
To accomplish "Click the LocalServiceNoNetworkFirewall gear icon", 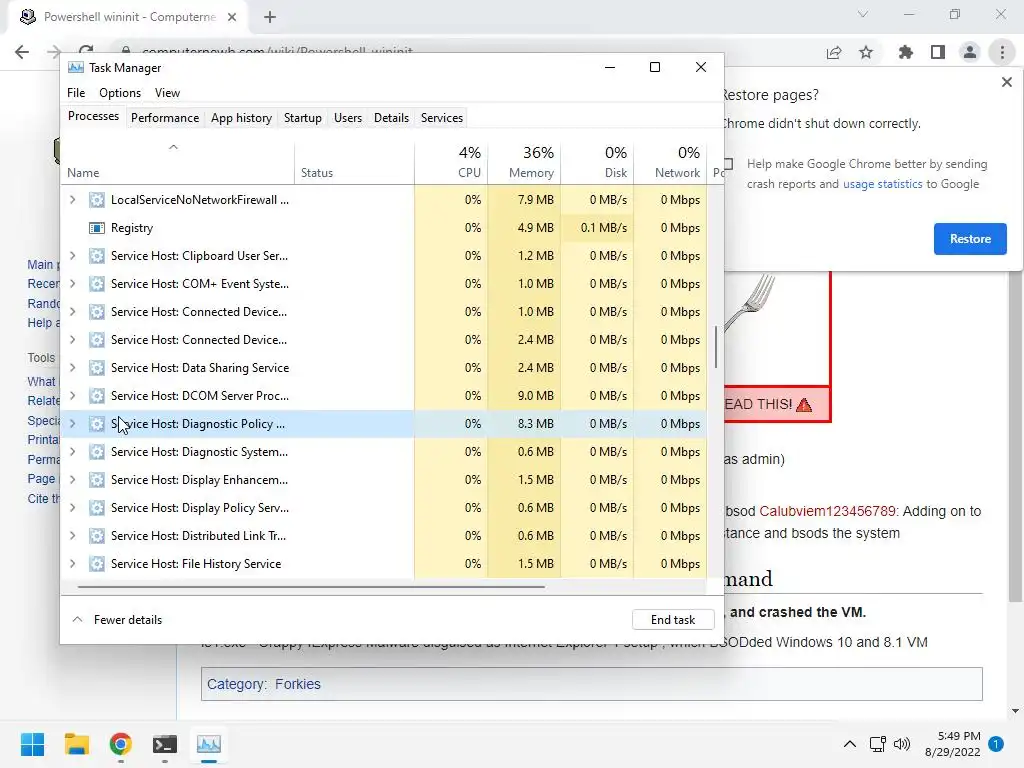I will click(x=97, y=200).
